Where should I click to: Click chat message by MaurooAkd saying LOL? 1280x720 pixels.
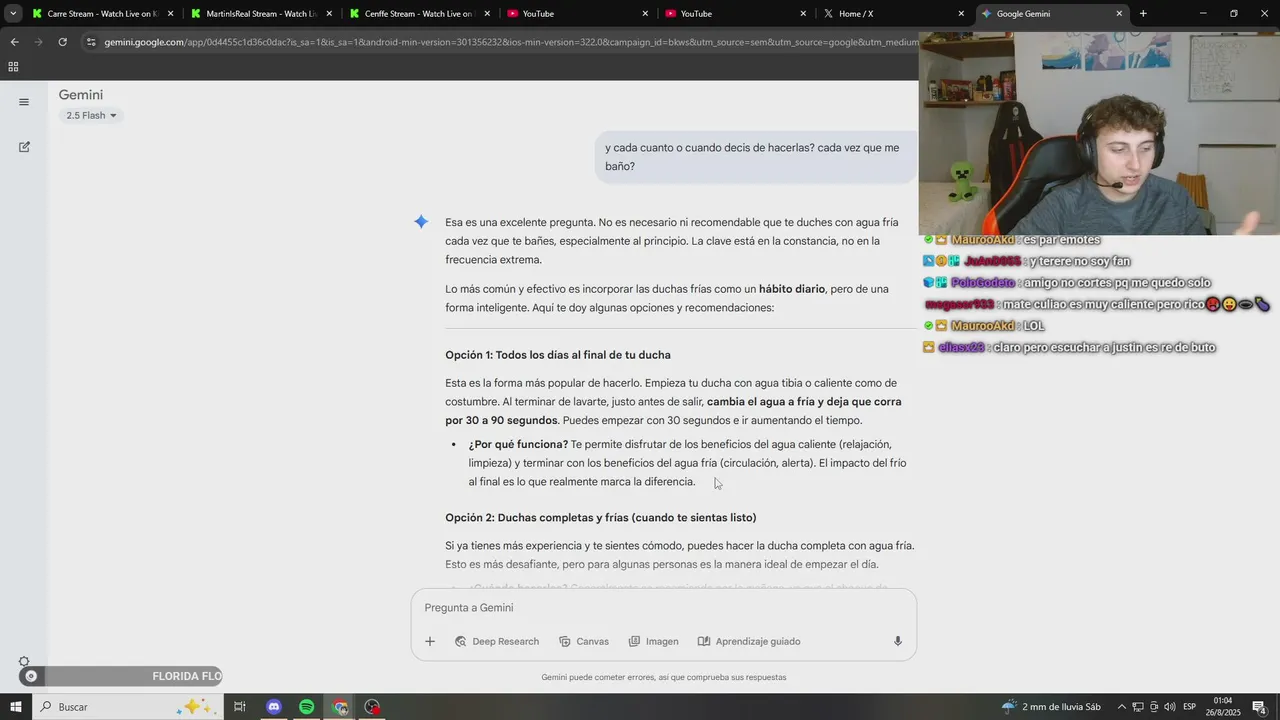pos(985,326)
